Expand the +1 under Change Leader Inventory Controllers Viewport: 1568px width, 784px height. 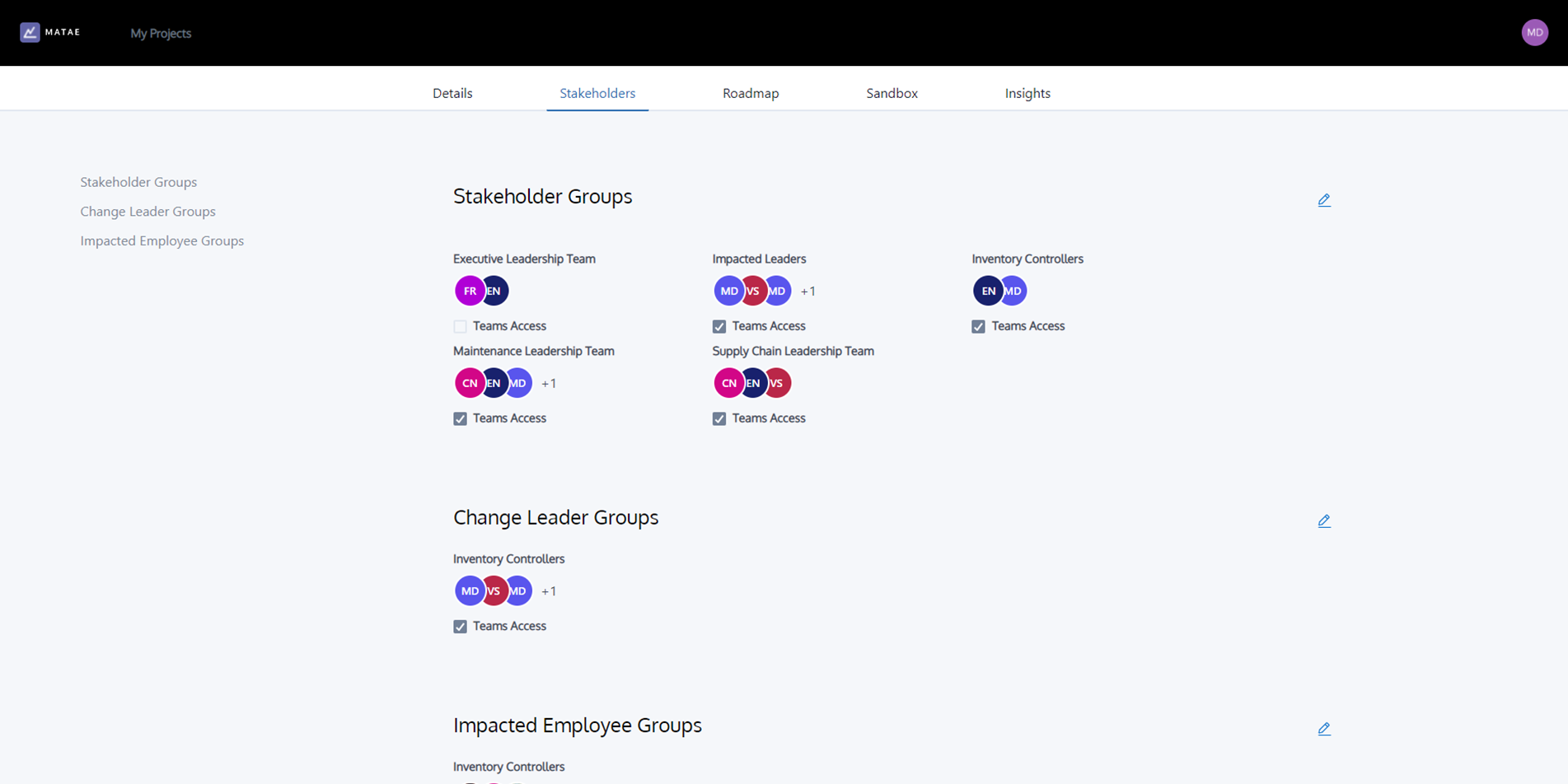point(548,590)
